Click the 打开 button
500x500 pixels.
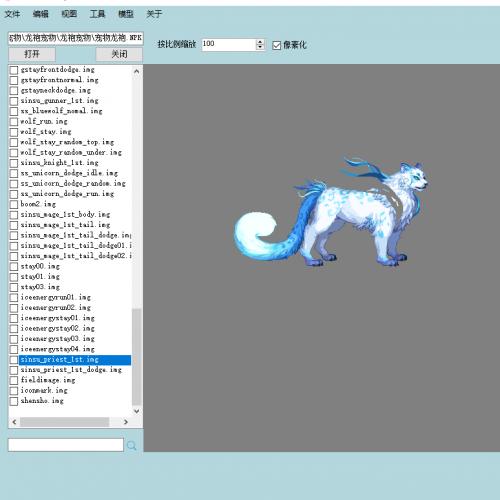tap(32, 54)
